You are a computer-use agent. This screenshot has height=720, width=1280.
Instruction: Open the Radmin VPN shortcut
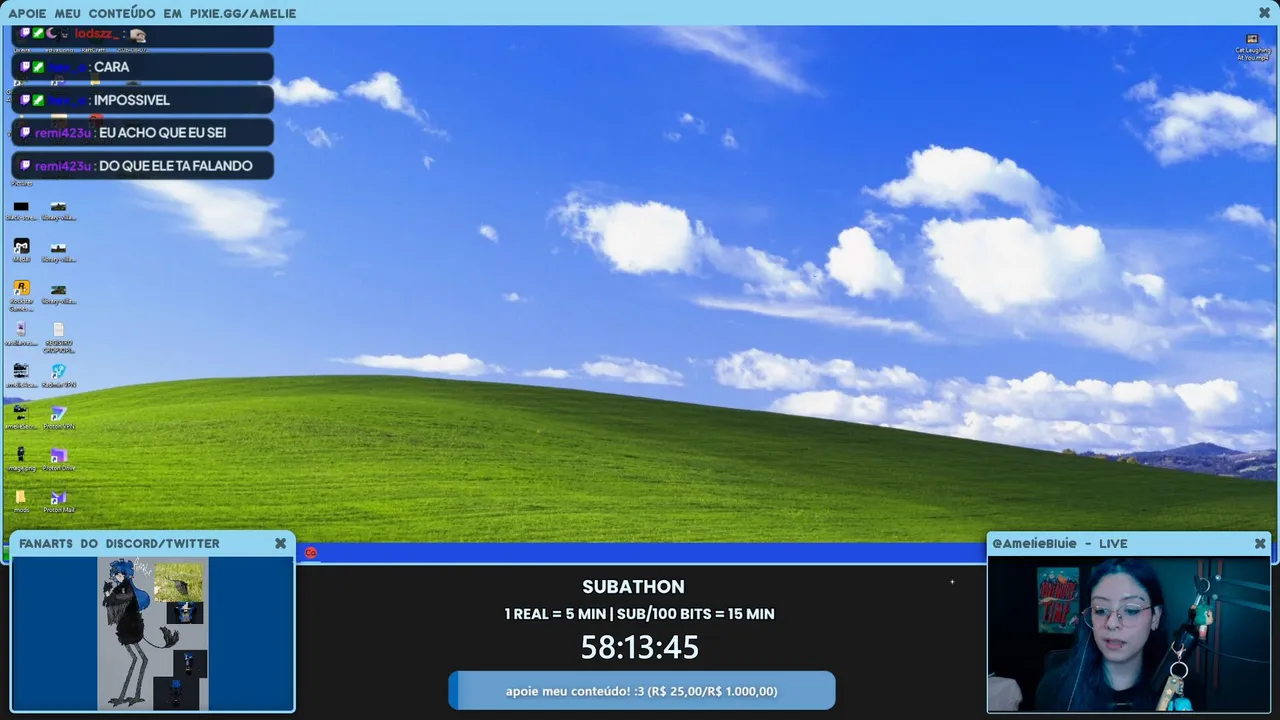(x=59, y=374)
